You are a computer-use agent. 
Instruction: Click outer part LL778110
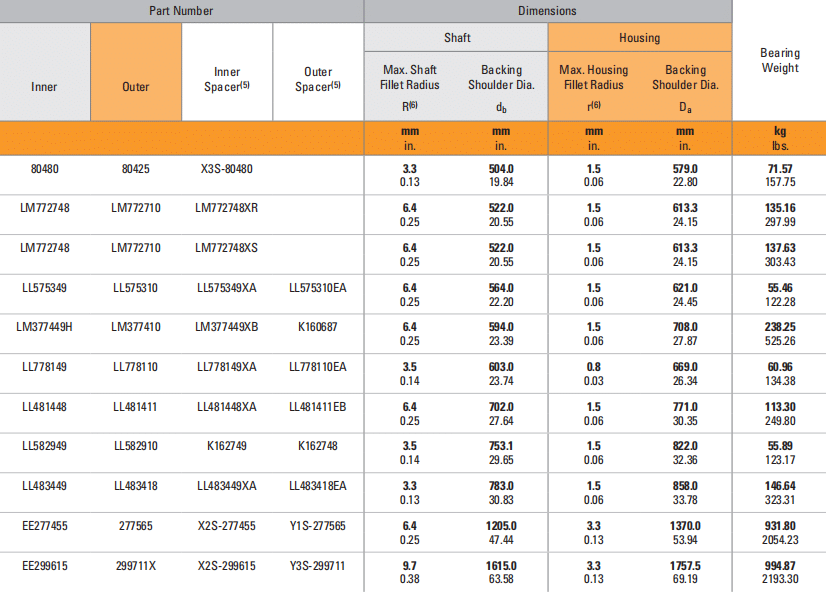pyautogui.click(x=136, y=367)
